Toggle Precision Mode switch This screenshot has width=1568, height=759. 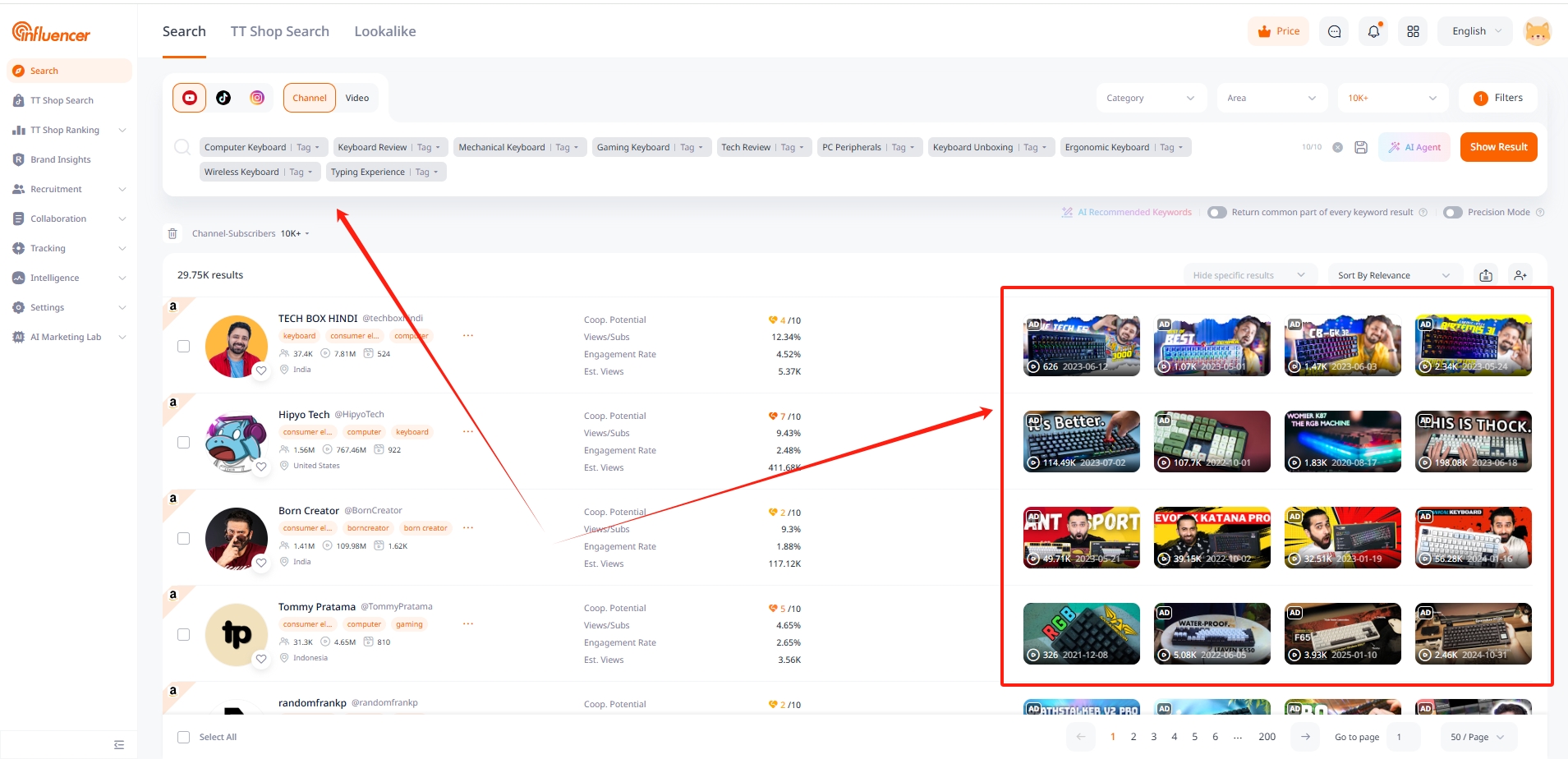(1453, 213)
